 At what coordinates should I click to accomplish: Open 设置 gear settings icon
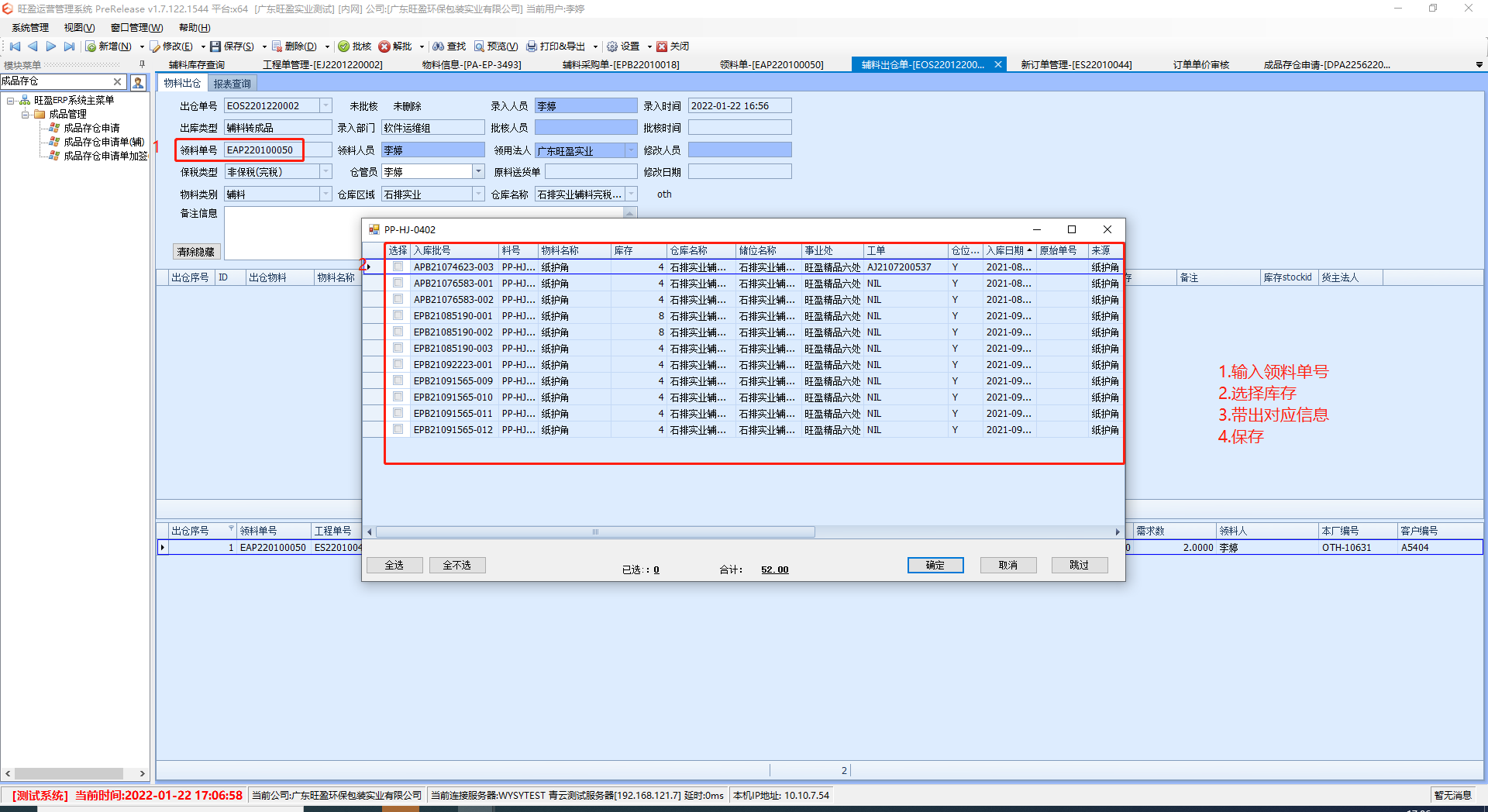tap(612, 46)
